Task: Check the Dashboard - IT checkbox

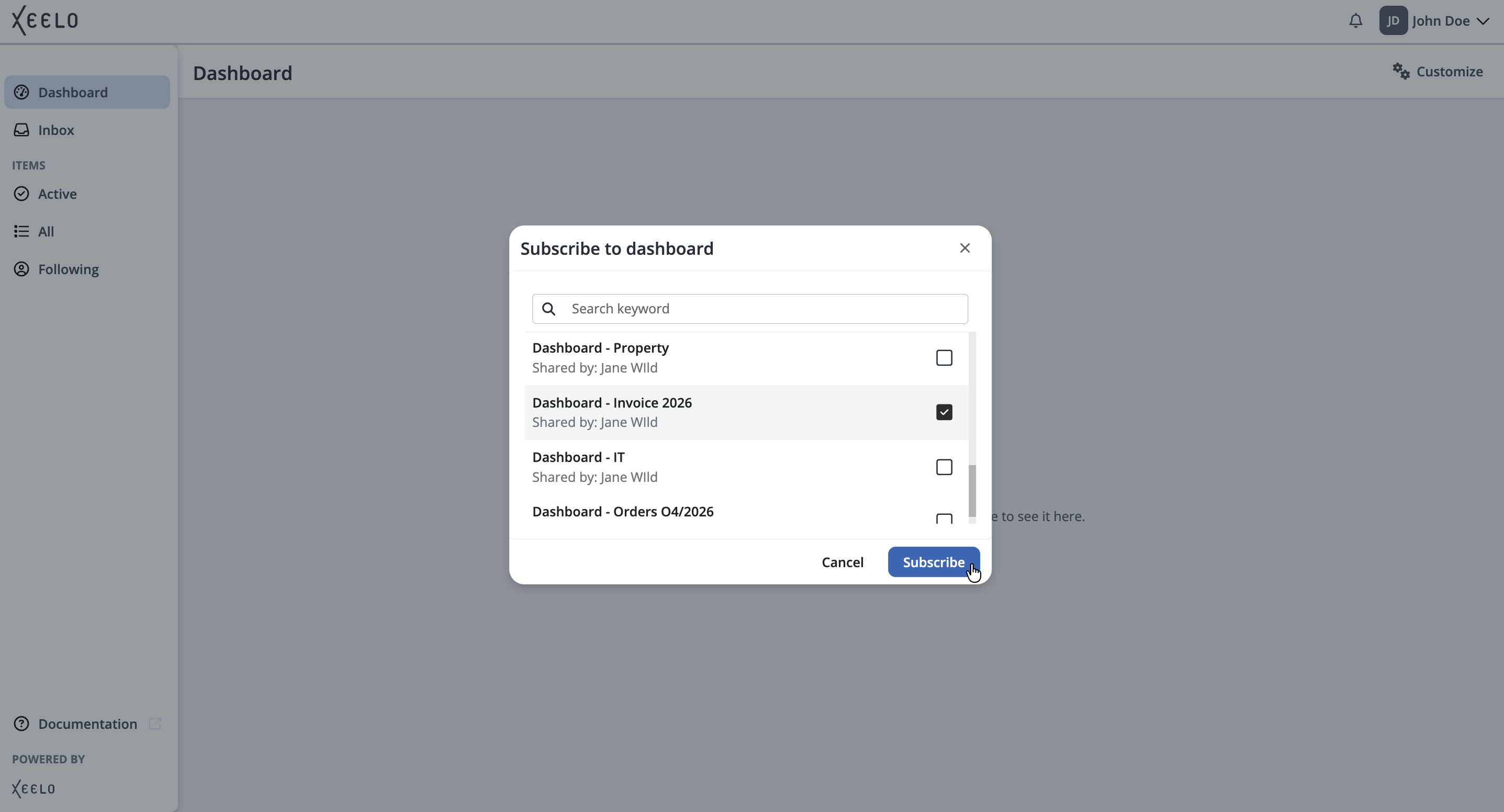Action: tap(944, 467)
